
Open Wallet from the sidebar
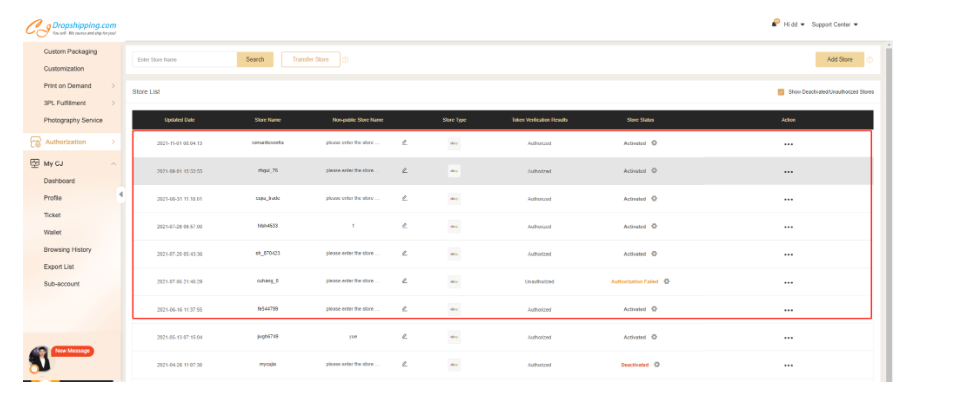coord(52,232)
